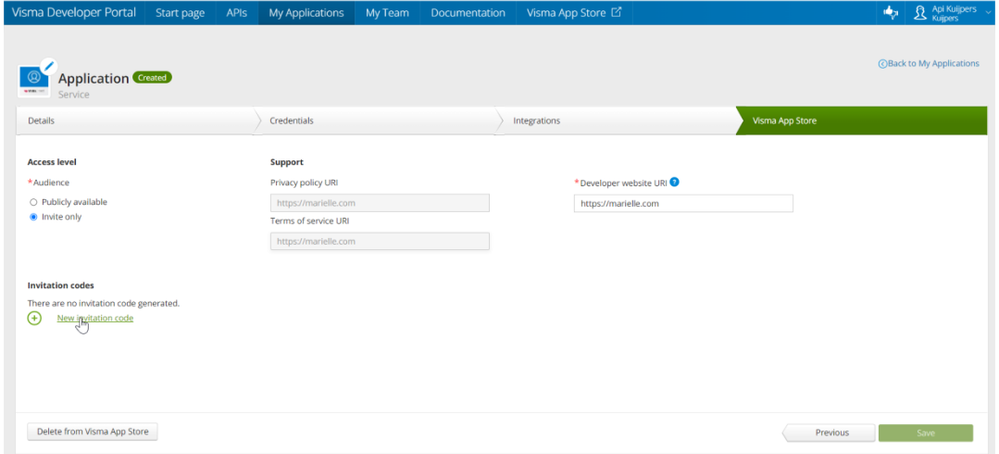Click the application logo edit pencil icon
Viewport: 999px width, 454px height.
(49, 66)
